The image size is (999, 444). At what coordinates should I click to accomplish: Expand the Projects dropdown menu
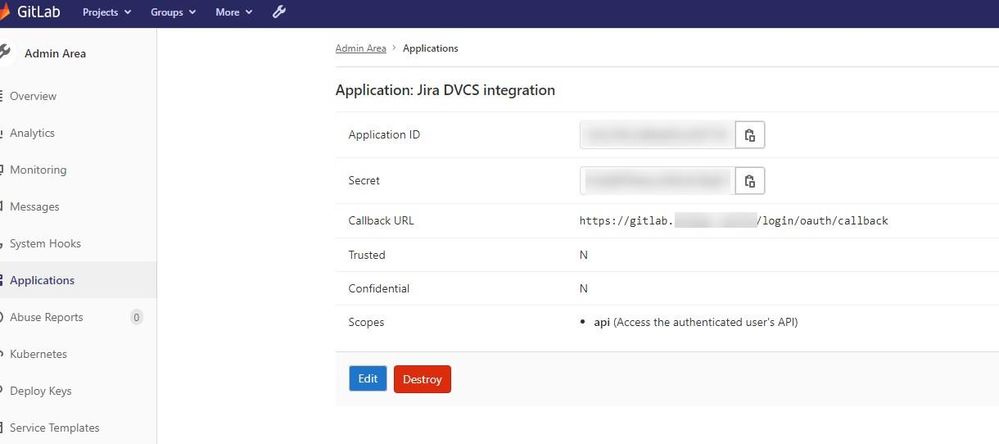point(106,12)
